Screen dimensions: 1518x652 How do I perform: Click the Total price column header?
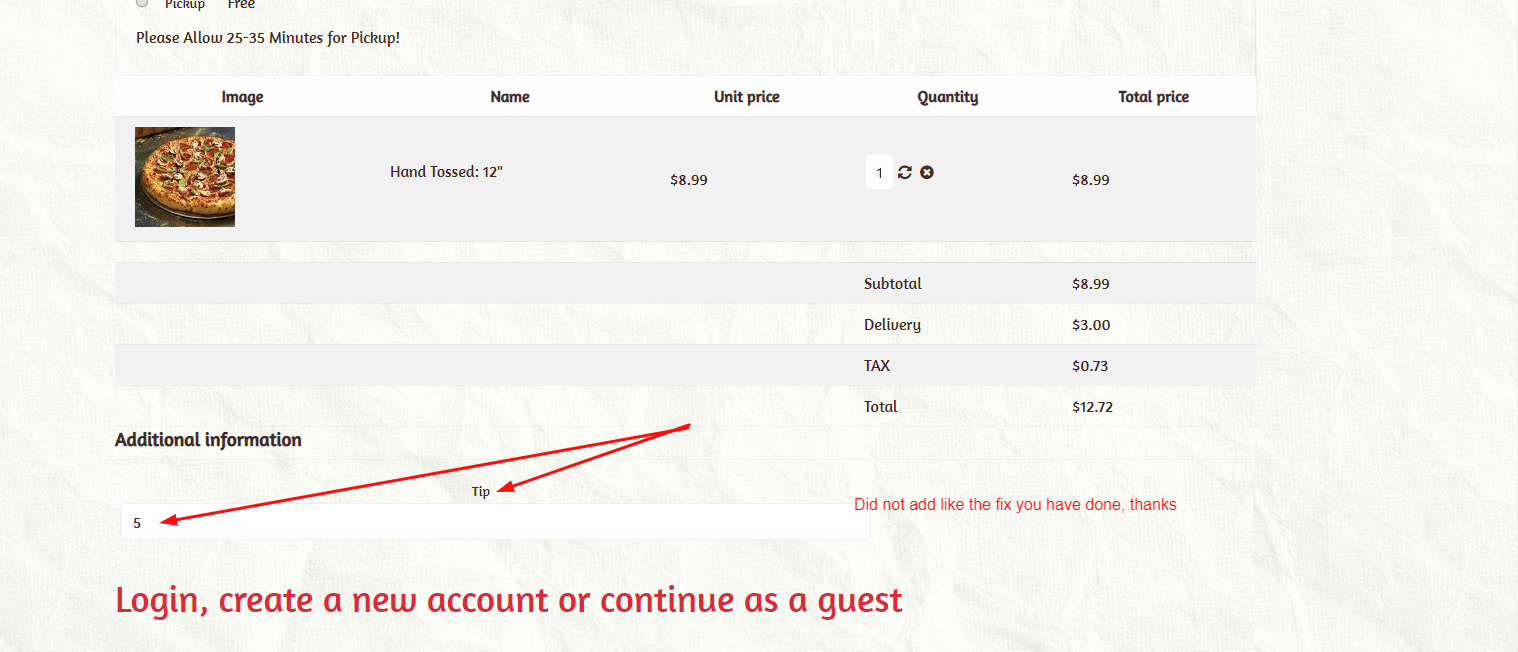coord(1154,97)
